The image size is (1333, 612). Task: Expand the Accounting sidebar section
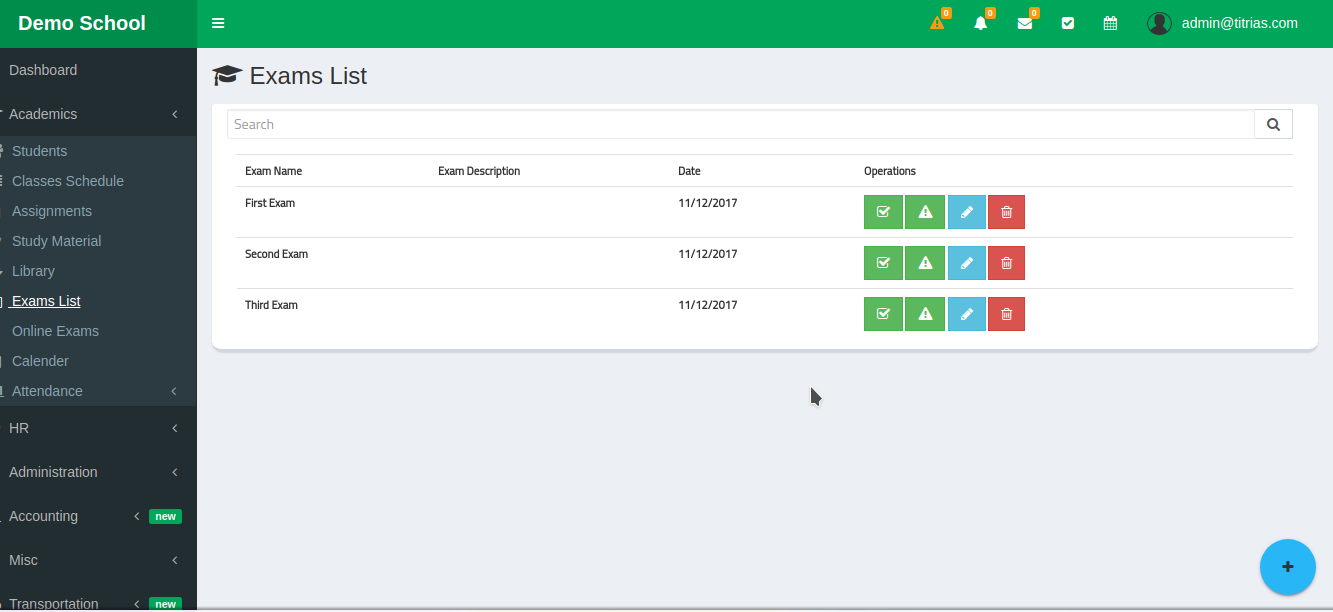click(x=98, y=516)
